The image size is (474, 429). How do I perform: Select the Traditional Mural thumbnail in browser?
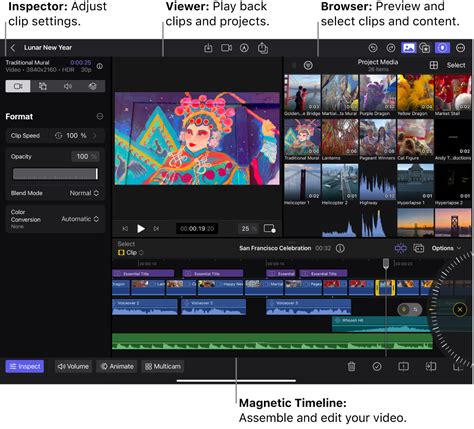[302, 137]
